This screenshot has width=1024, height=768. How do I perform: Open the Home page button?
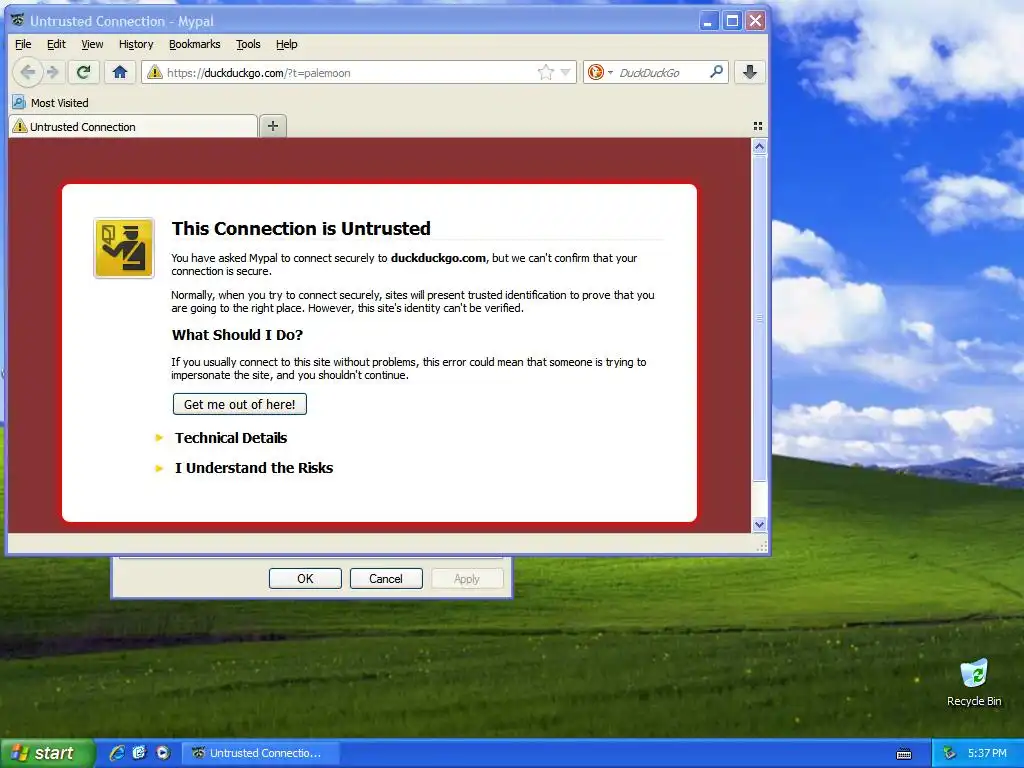[120, 72]
